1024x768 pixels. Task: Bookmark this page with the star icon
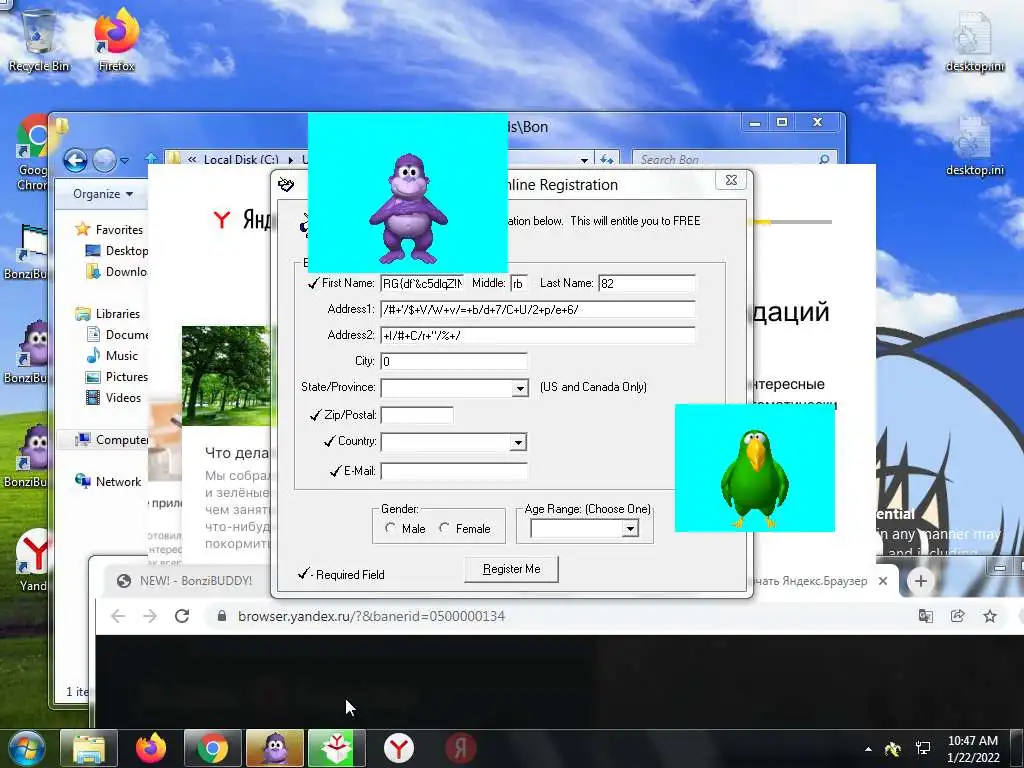[990, 616]
